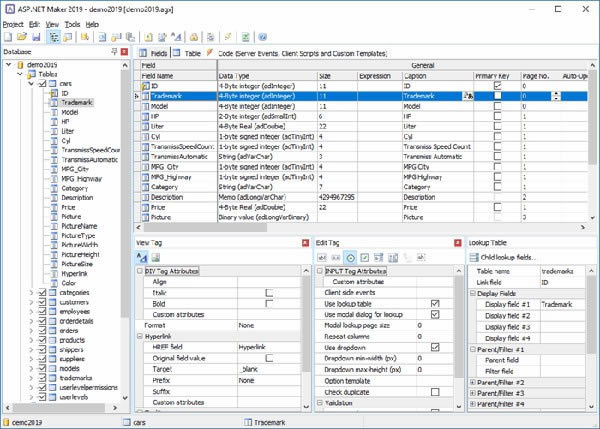600x429 pixels.
Task: Click the Database tree horizontal scrollbar
Action: coord(58,408)
